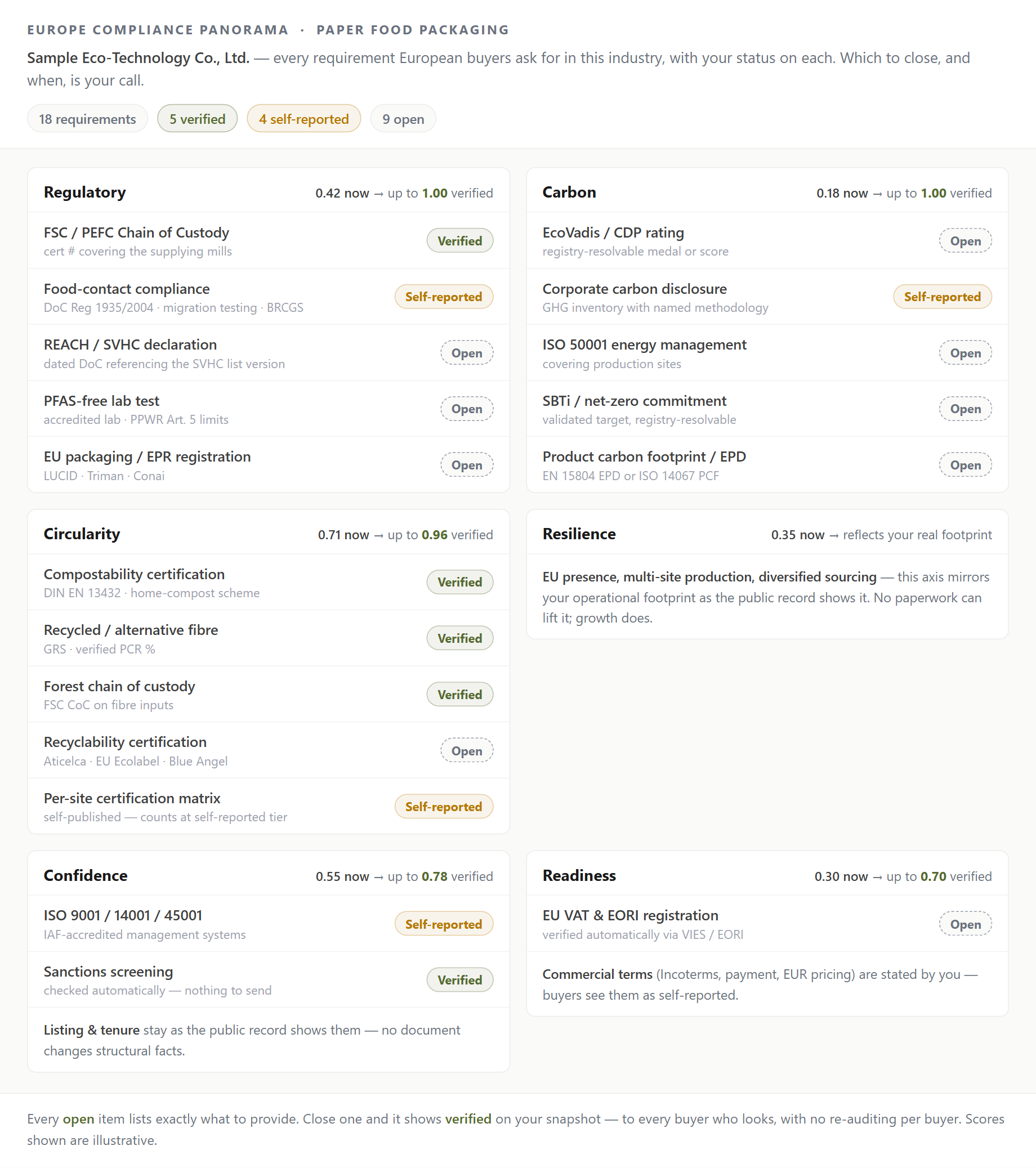Select the '4 self-reported' filter pill

point(303,119)
